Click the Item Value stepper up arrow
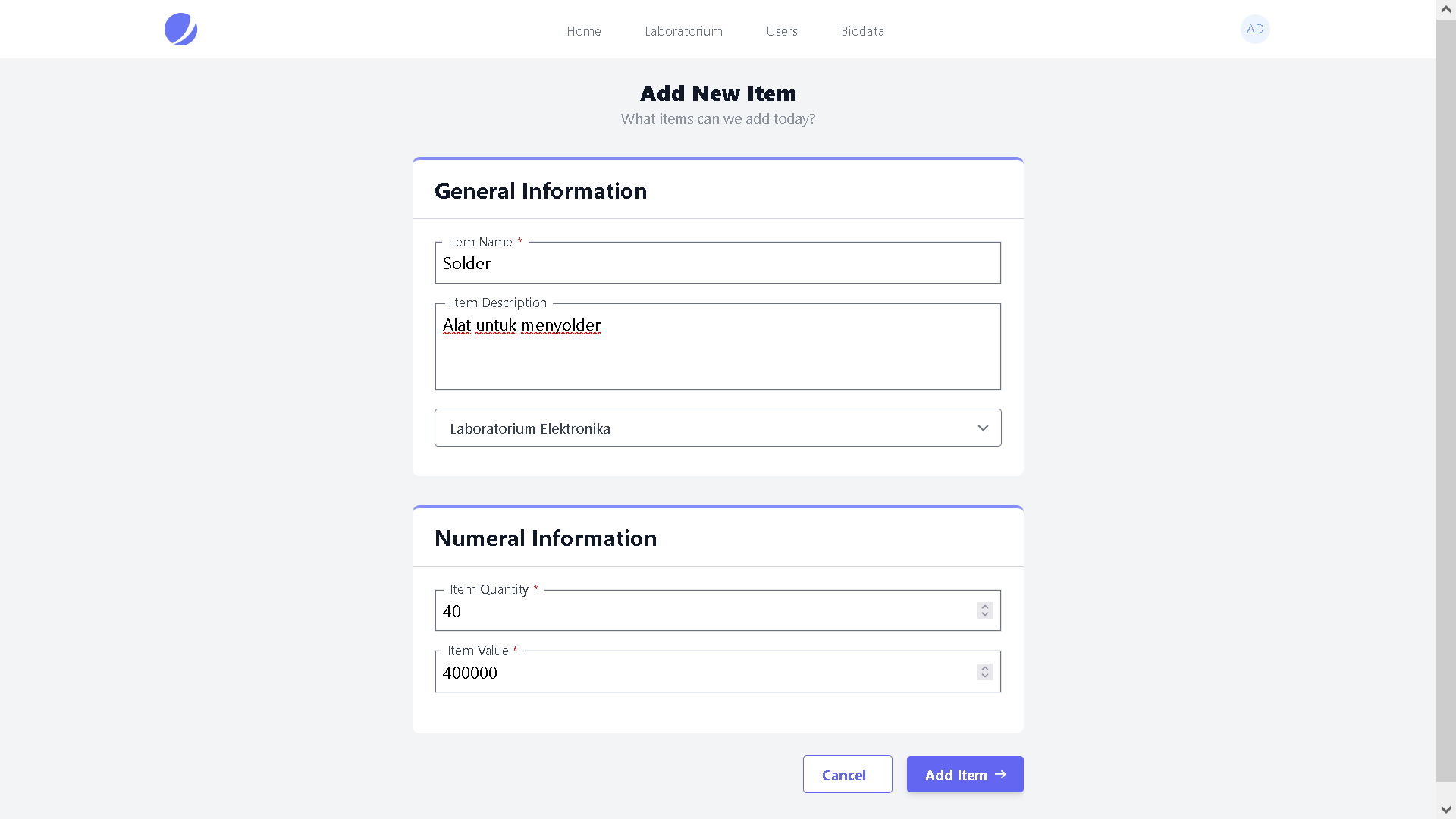This screenshot has width=1456, height=819. [984, 667]
